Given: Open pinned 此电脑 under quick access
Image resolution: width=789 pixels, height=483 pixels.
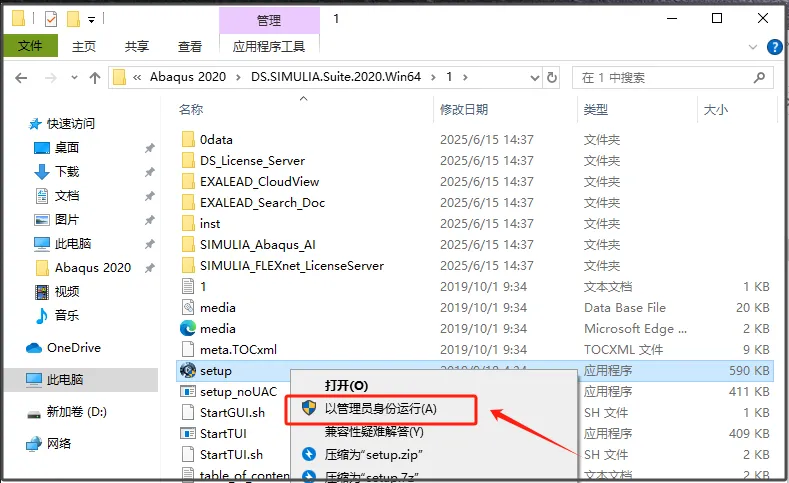Looking at the screenshot, I should (x=62, y=244).
